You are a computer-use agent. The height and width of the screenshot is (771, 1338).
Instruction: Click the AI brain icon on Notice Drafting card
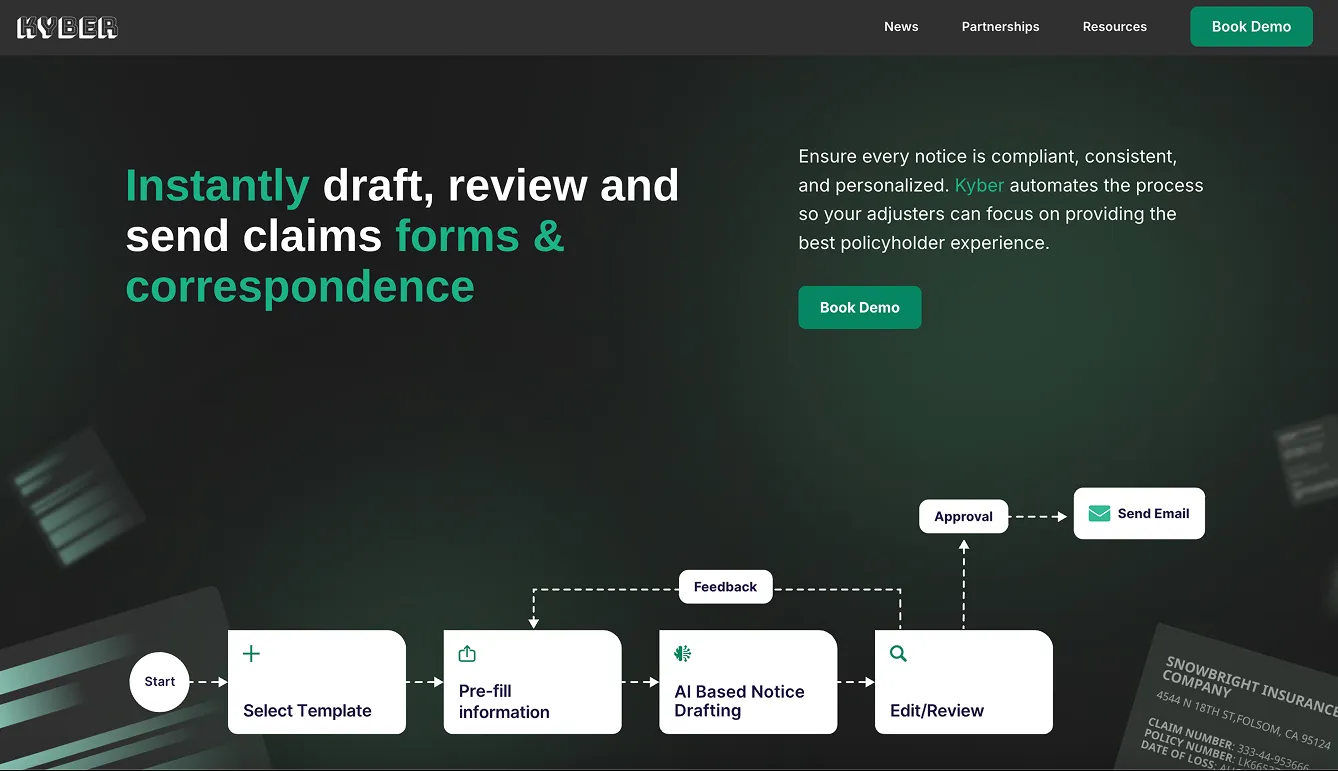(683, 654)
